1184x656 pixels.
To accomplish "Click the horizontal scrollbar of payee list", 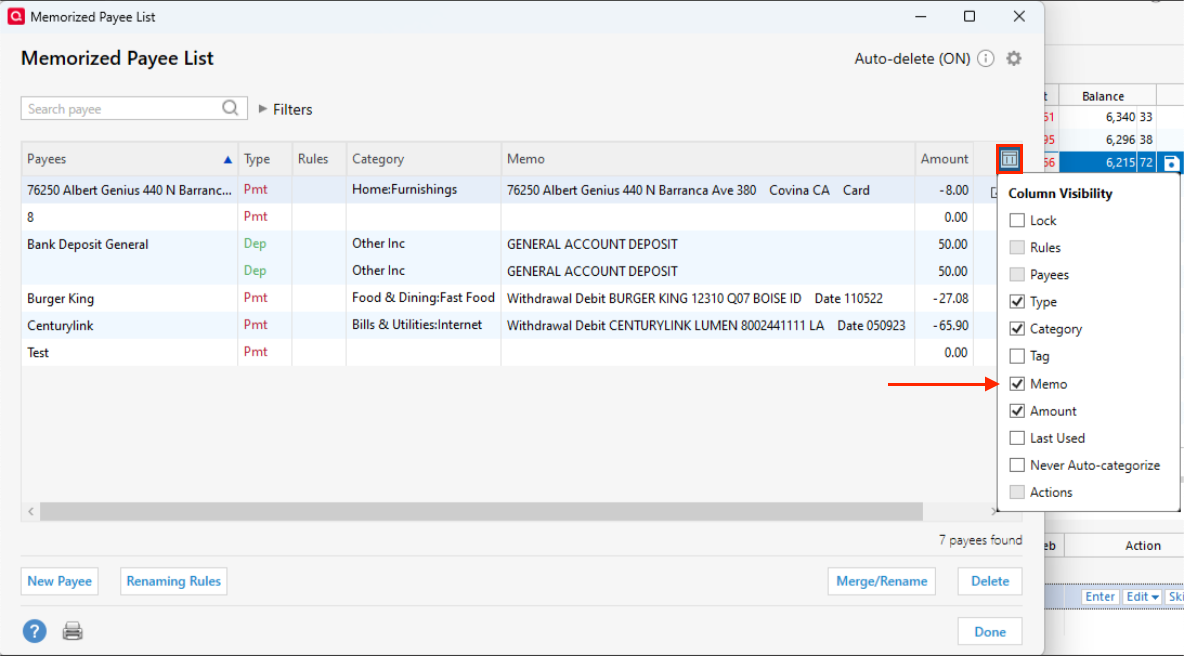I will (480, 511).
